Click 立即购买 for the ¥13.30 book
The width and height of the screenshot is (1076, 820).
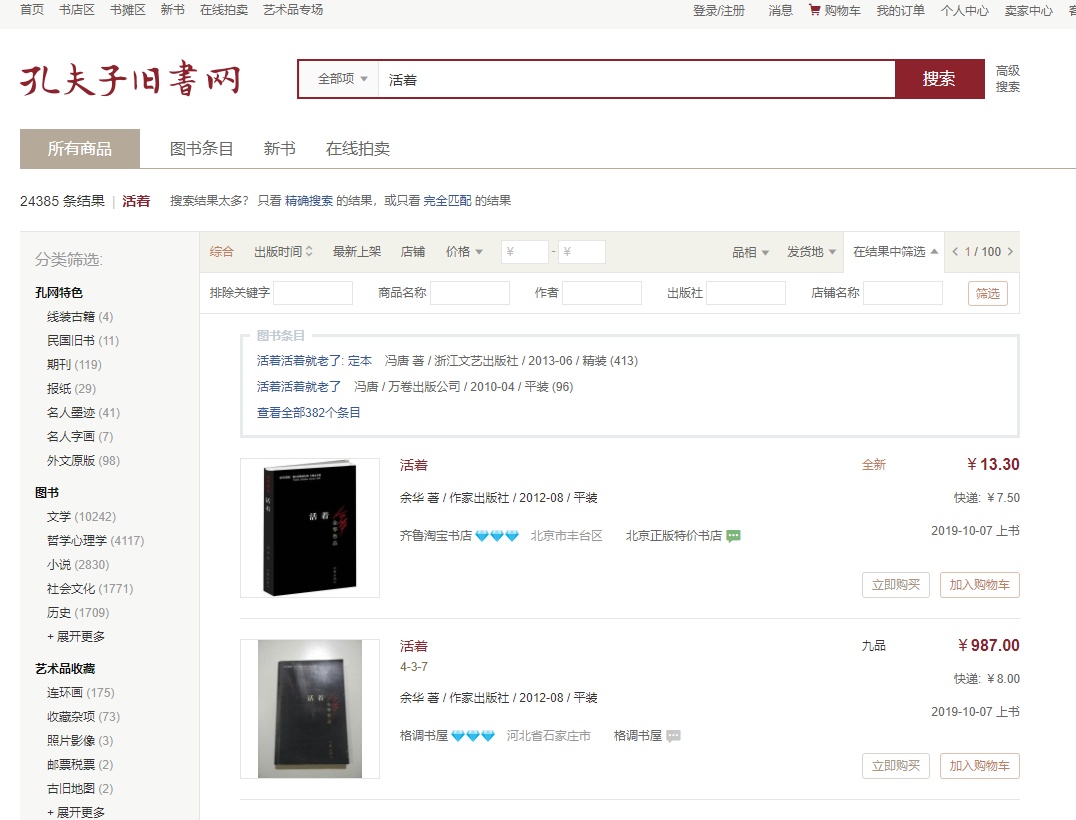coord(896,585)
